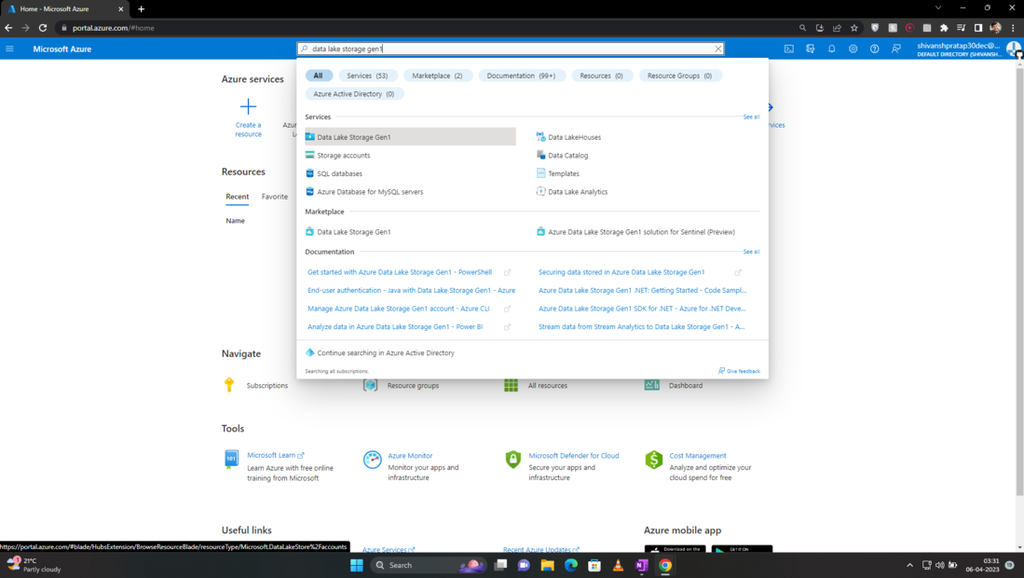Open Azure notifications bell

pyautogui.click(x=831, y=48)
